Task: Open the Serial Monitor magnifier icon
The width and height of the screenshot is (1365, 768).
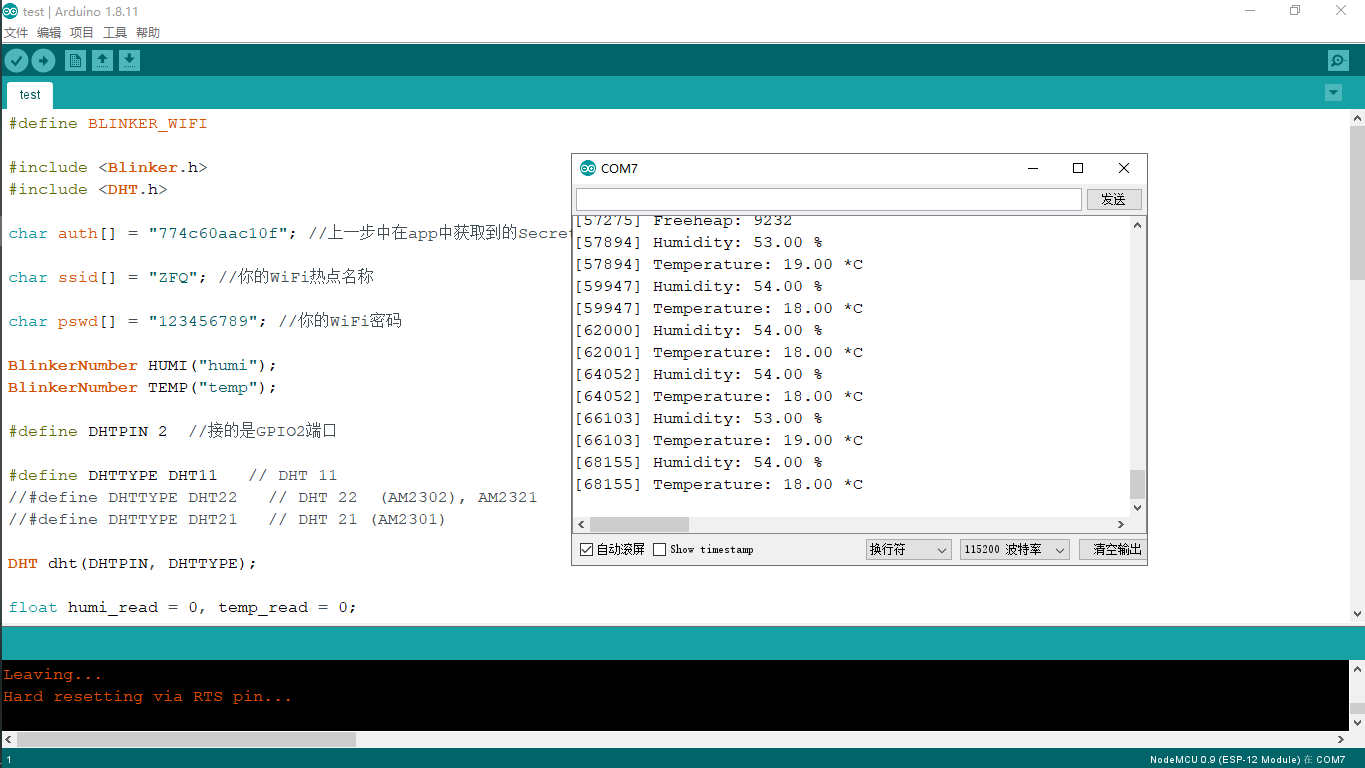Action: pyautogui.click(x=1338, y=61)
